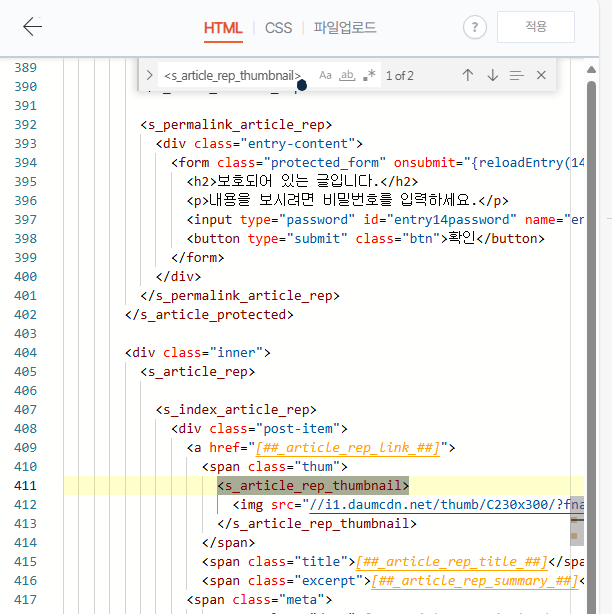Viewport: 612px width, 614px height.
Task: Click the 적용 button
Action: [536, 27]
